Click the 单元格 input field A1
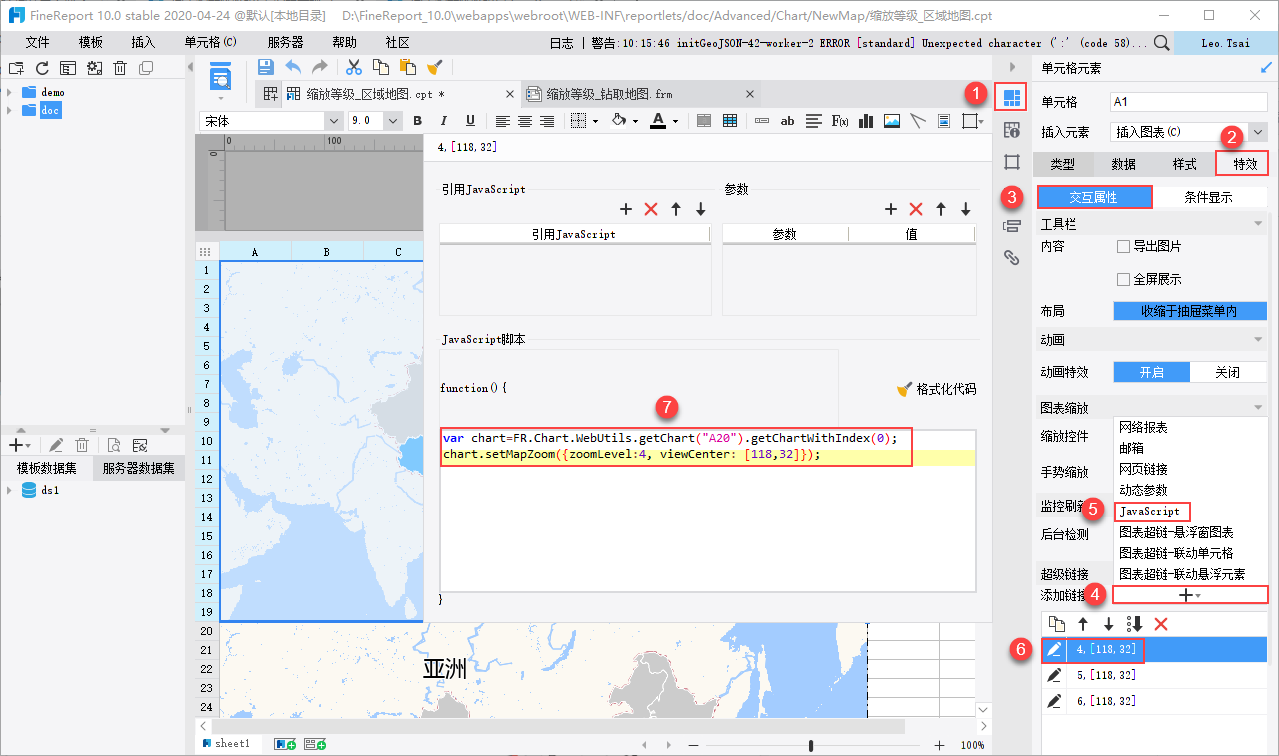Viewport: 1279px width, 756px height. [1188, 102]
